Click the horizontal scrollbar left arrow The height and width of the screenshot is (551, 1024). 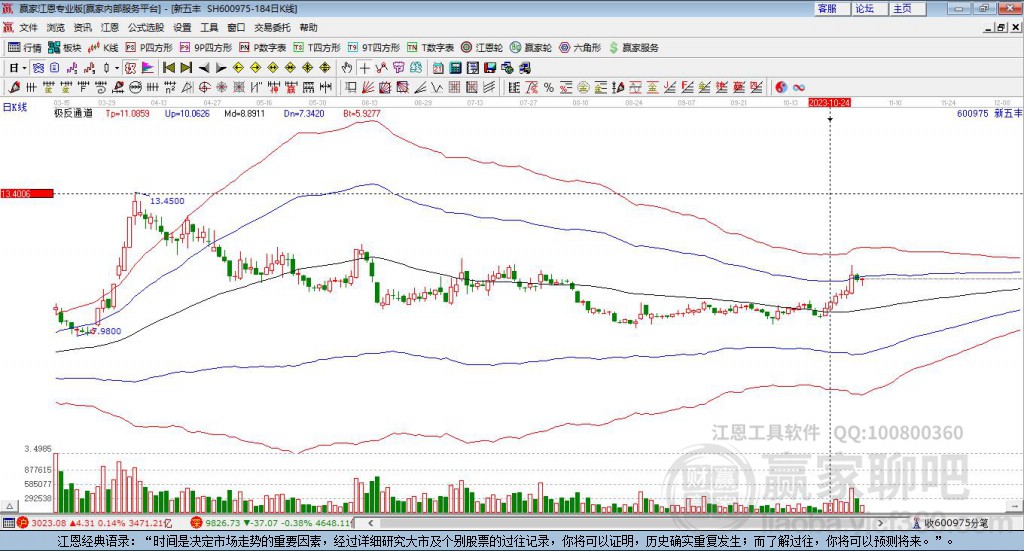pos(371,523)
